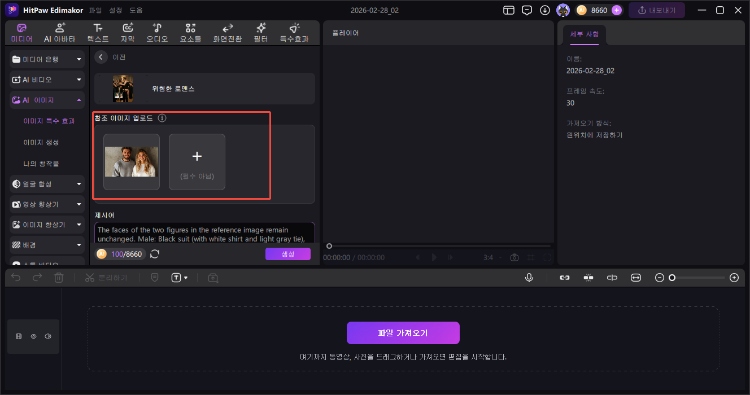The height and width of the screenshot is (395, 750).
Task: Open the download center icon in title bar
Action: click(545, 10)
